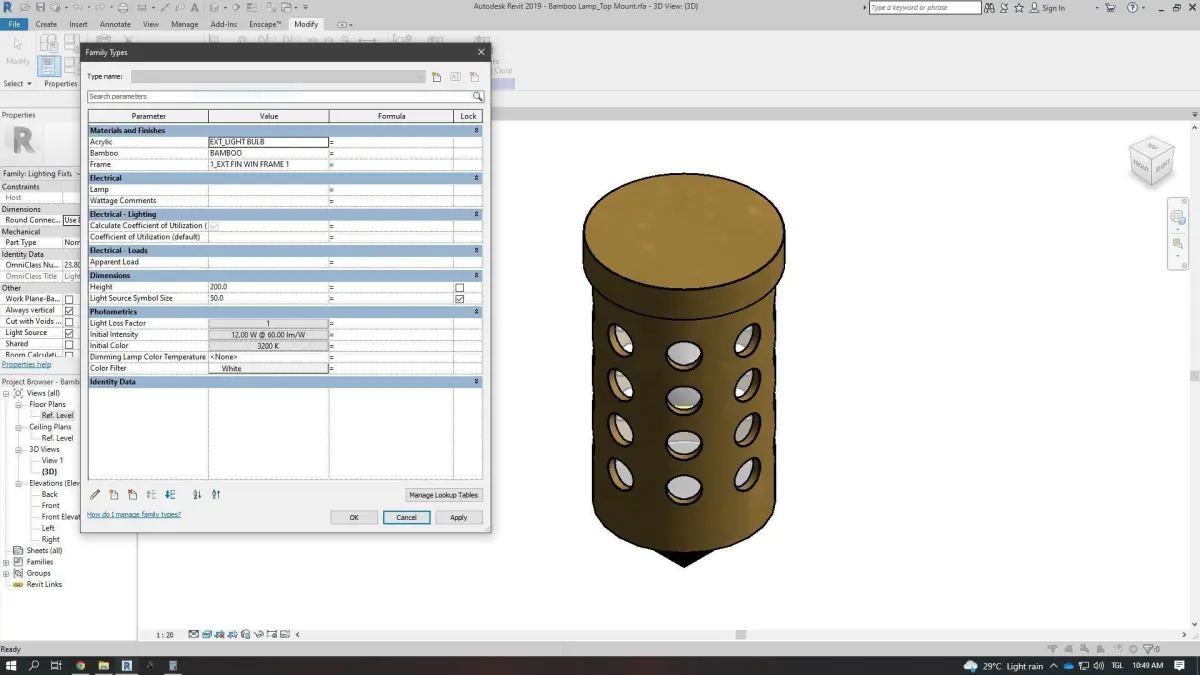Viewport: 1200px width, 675px height.
Task: Click the ViewCube in the 3D view
Action: [x=1151, y=161]
